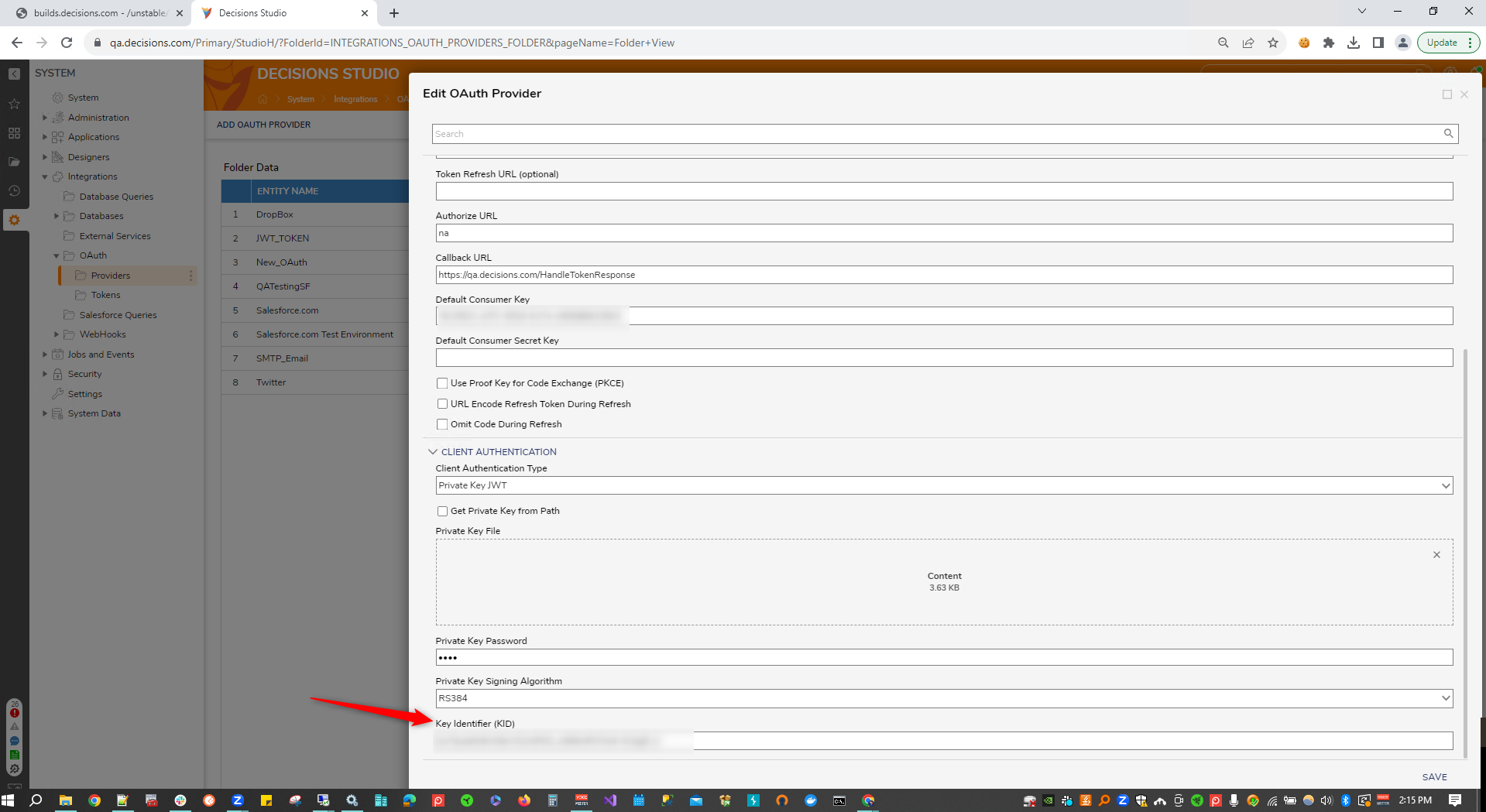Remove the uploaded Private Key File content
This screenshot has width=1486, height=812.
(x=1436, y=555)
